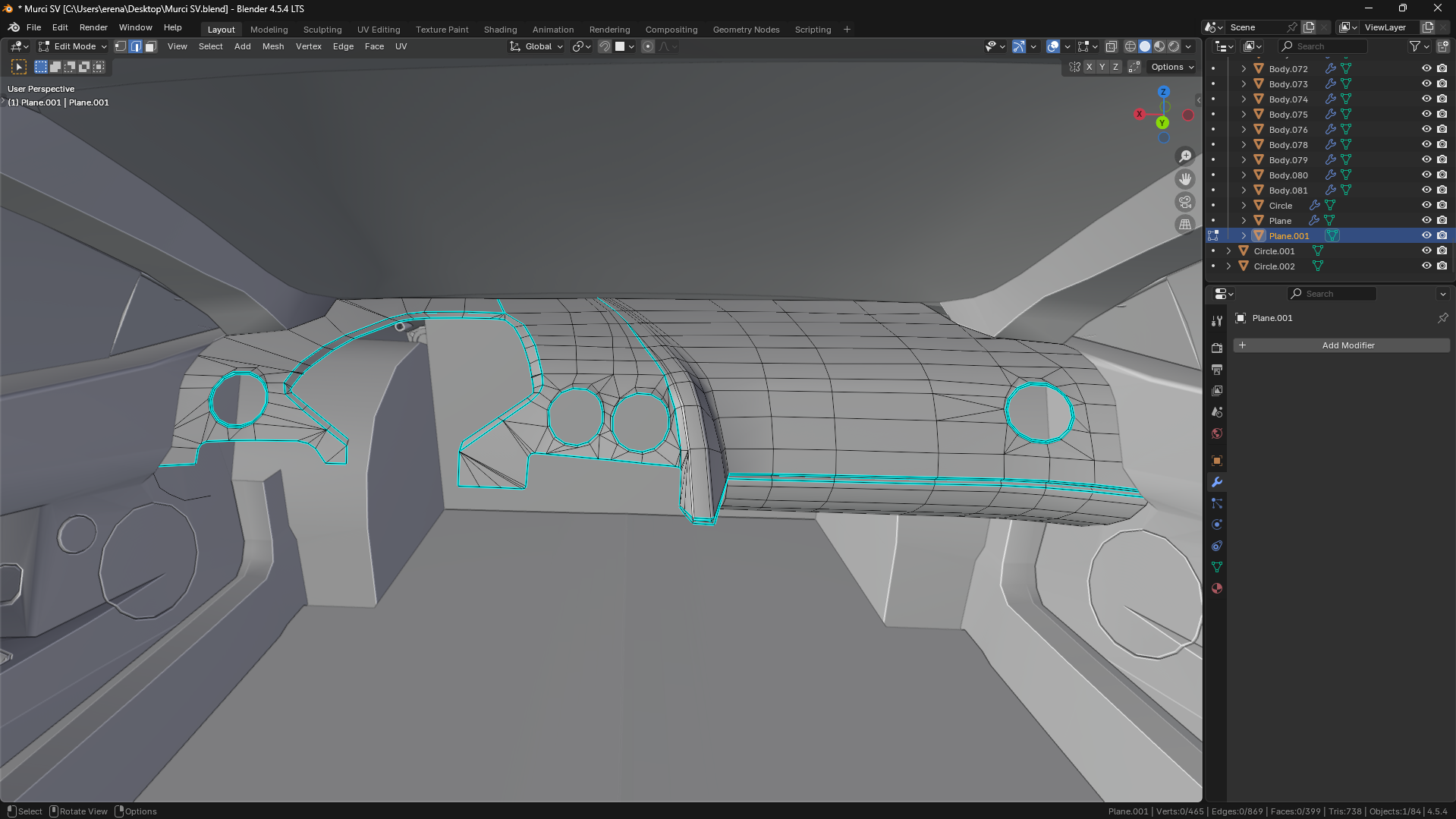The height and width of the screenshot is (819, 1456).
Task: Click the blue Z axis on navigation gizmo
Action: click(1163, 92)
